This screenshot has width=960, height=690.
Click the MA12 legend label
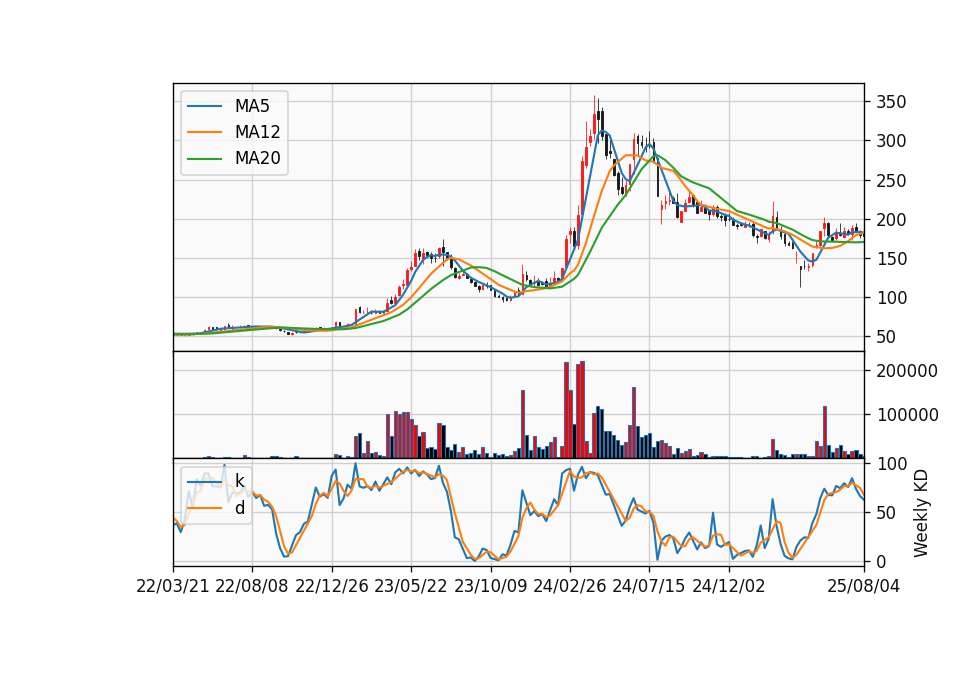257,132
